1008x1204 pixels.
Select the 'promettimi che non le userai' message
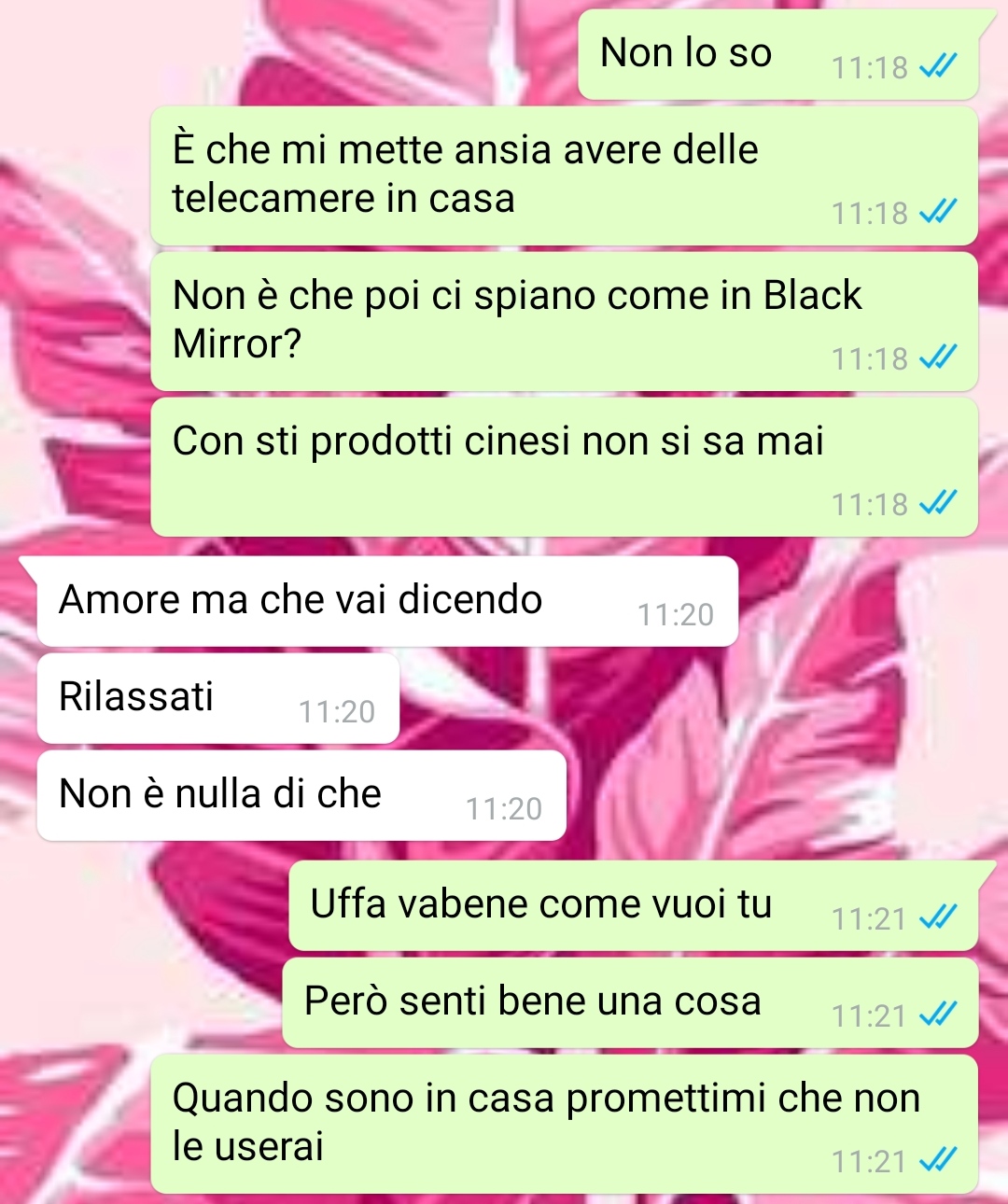(565, 1124)
